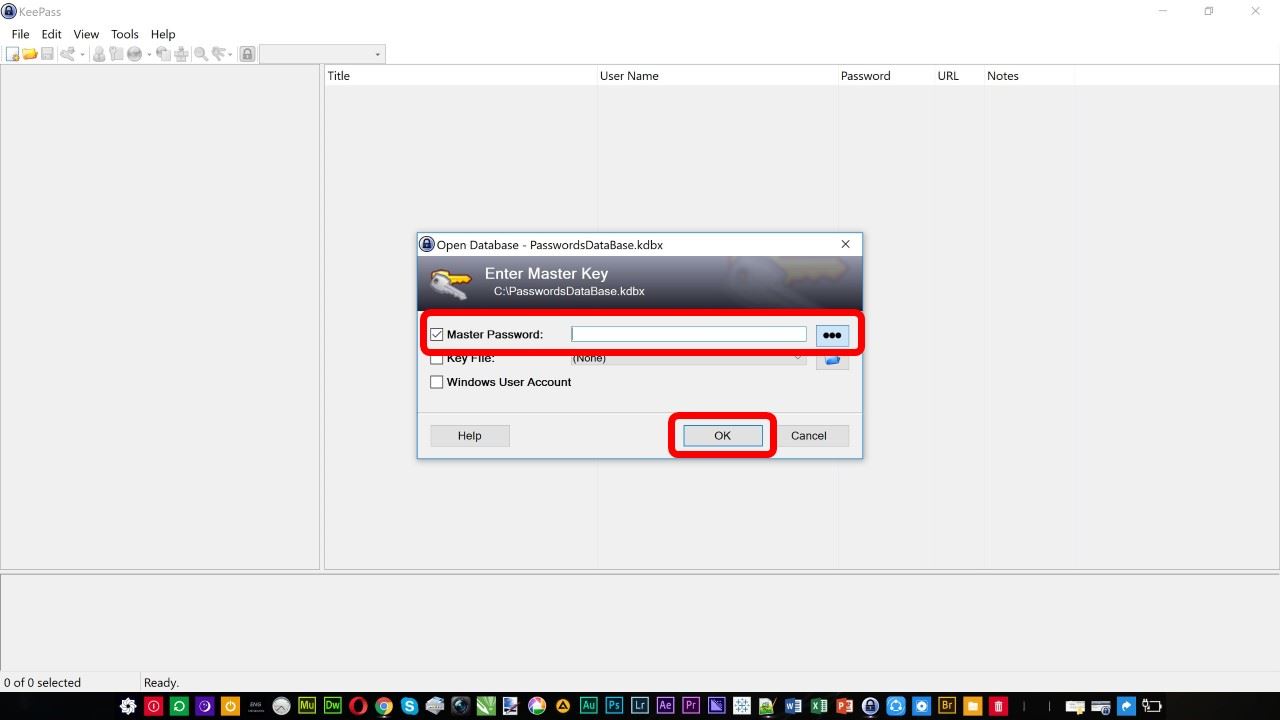Viewport: 1280px width, 720px height.
Task: Open the View menu
Action: (86, 34)
